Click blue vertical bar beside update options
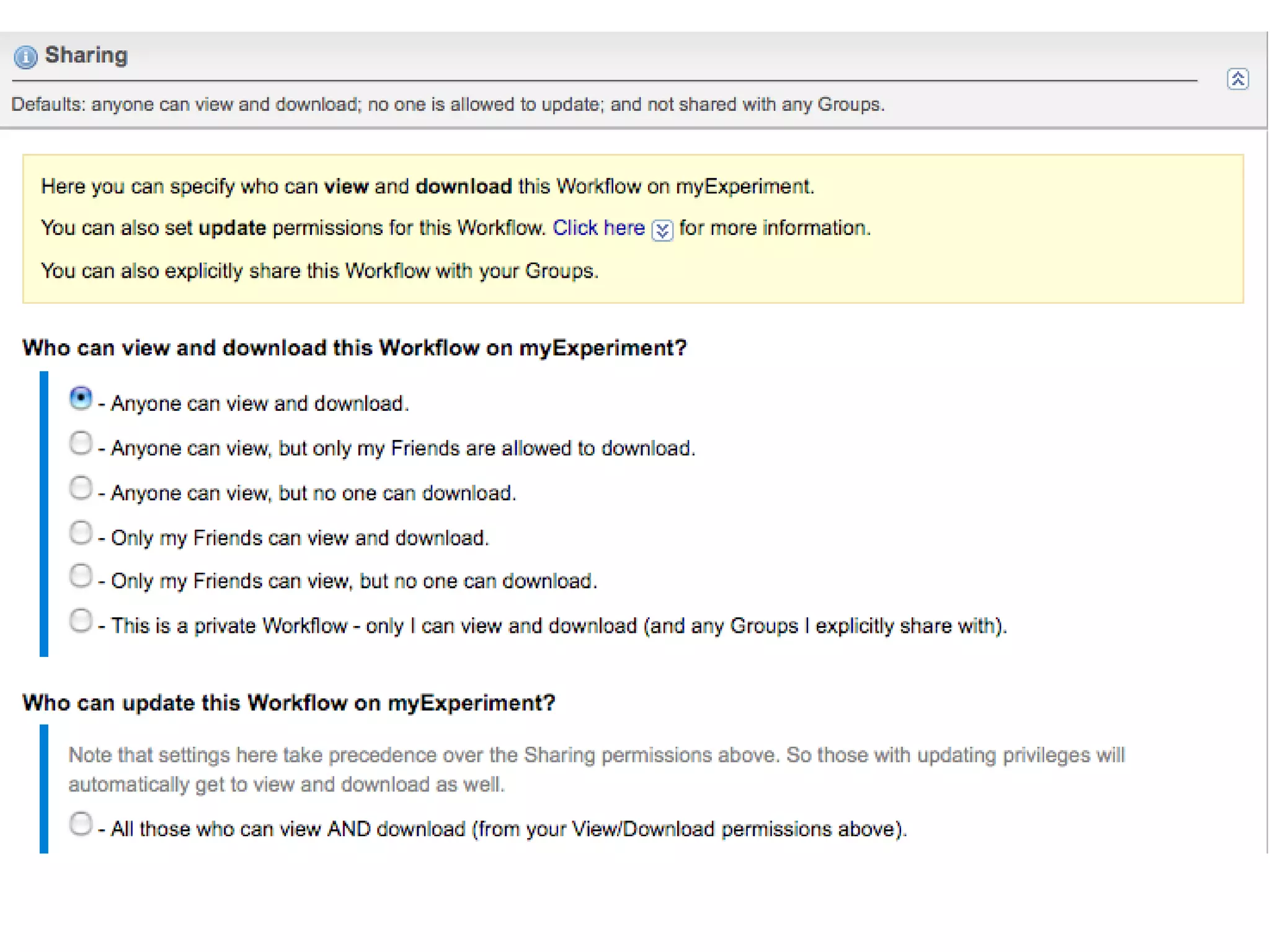 click(44, 788)
